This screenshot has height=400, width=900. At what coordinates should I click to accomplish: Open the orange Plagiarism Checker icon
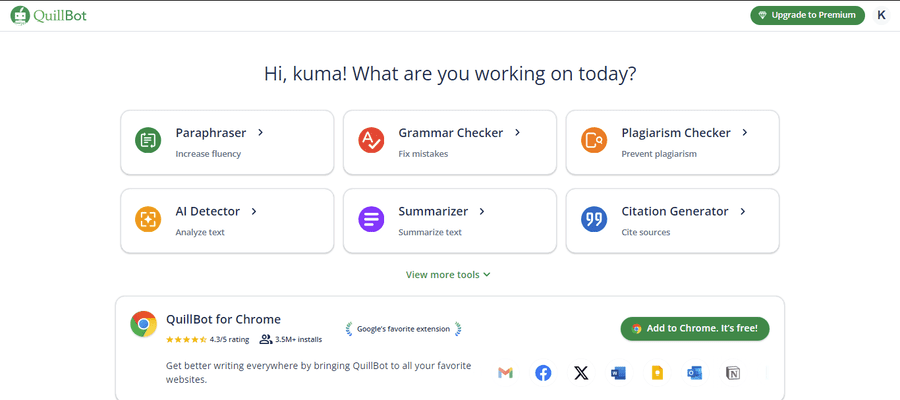593,140
